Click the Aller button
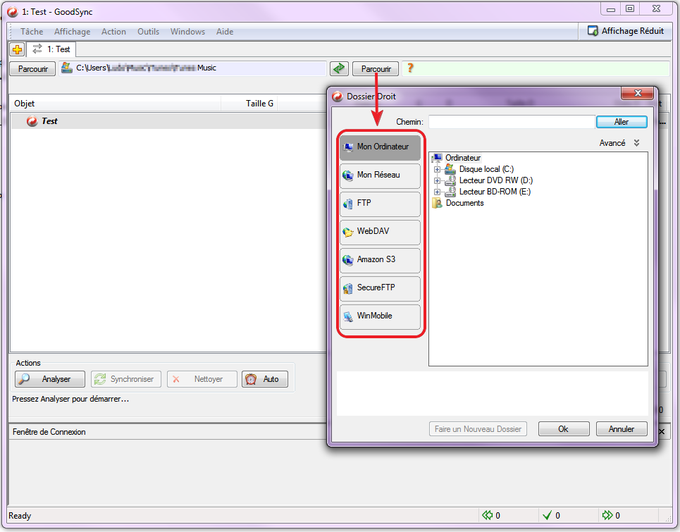This screenshot has height=532, width=680. [621, 122]
